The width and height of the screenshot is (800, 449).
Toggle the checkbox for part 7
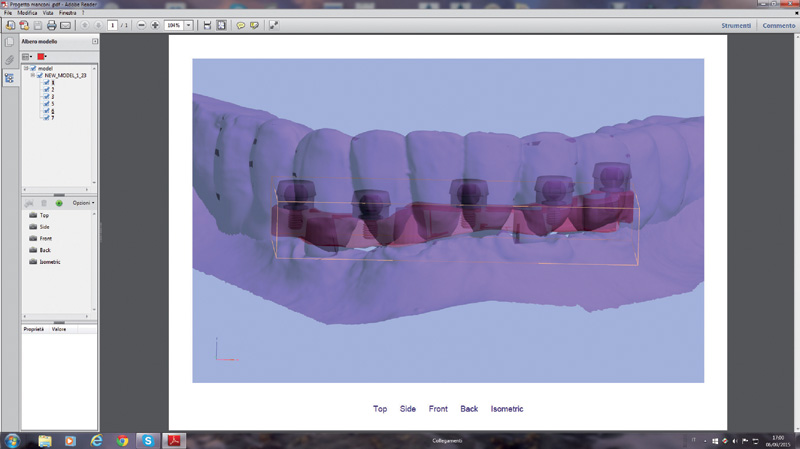(45, 117)
